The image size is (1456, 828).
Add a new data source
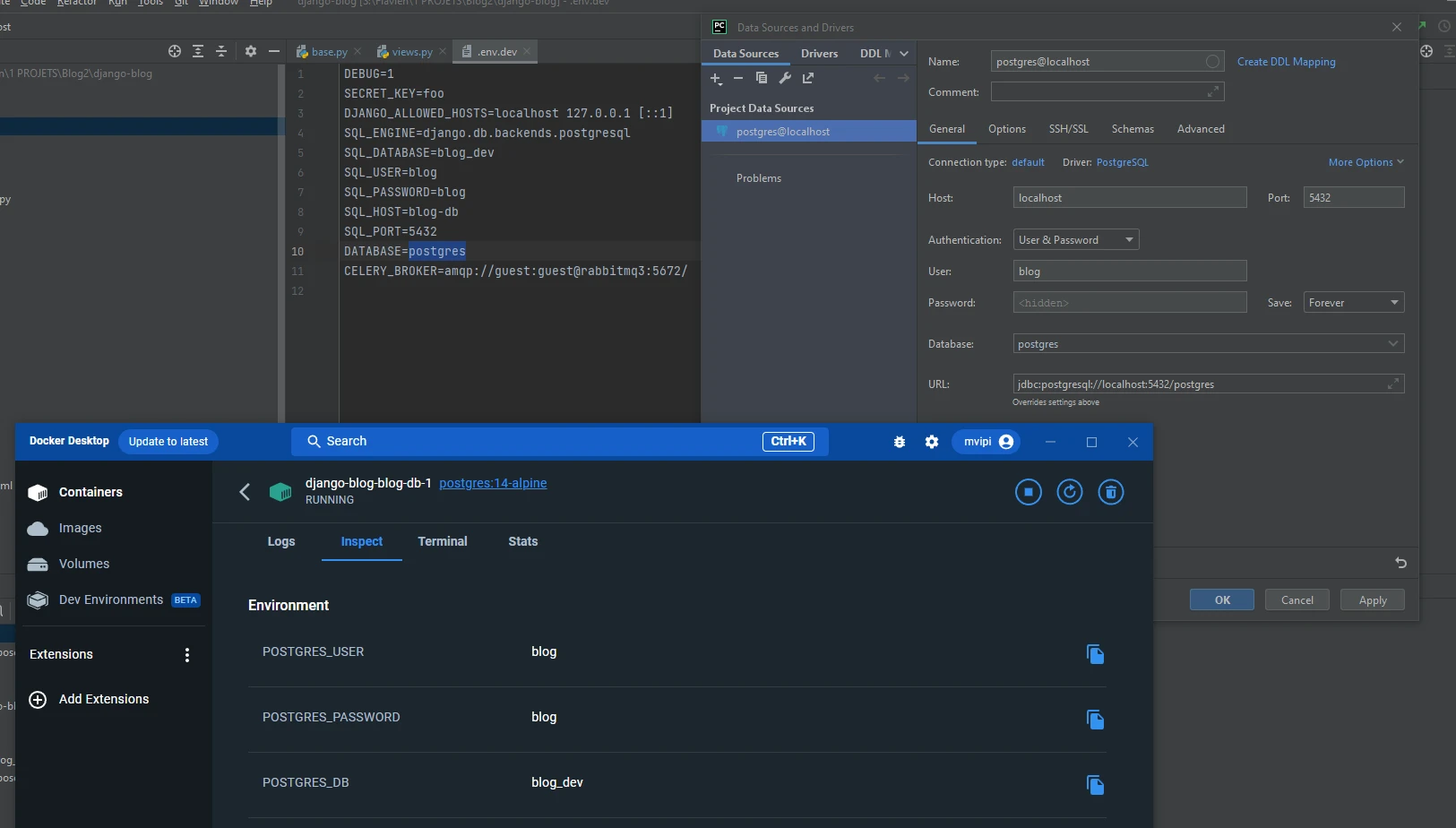point(716,79)
